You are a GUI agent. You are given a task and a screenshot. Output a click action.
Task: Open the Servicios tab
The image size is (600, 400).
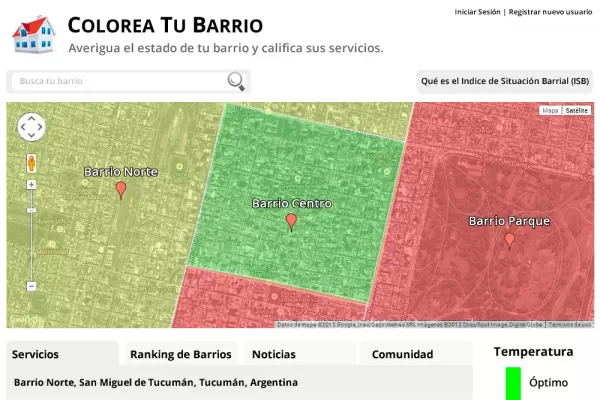62,354
